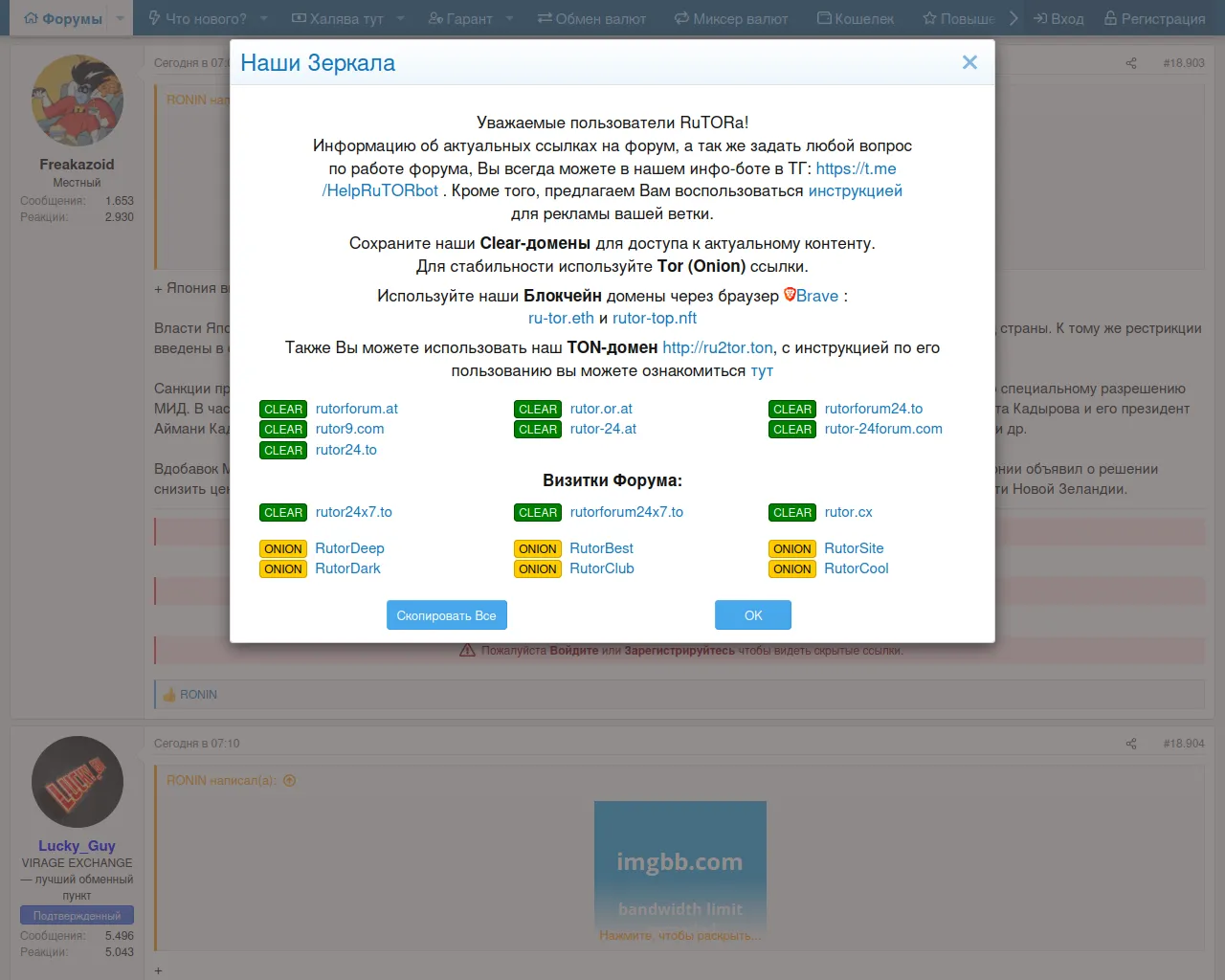Image resolution: width=1225 pixels, height=980 pixels.
Task: Click the Скопировать Все button
Action: 447,615
